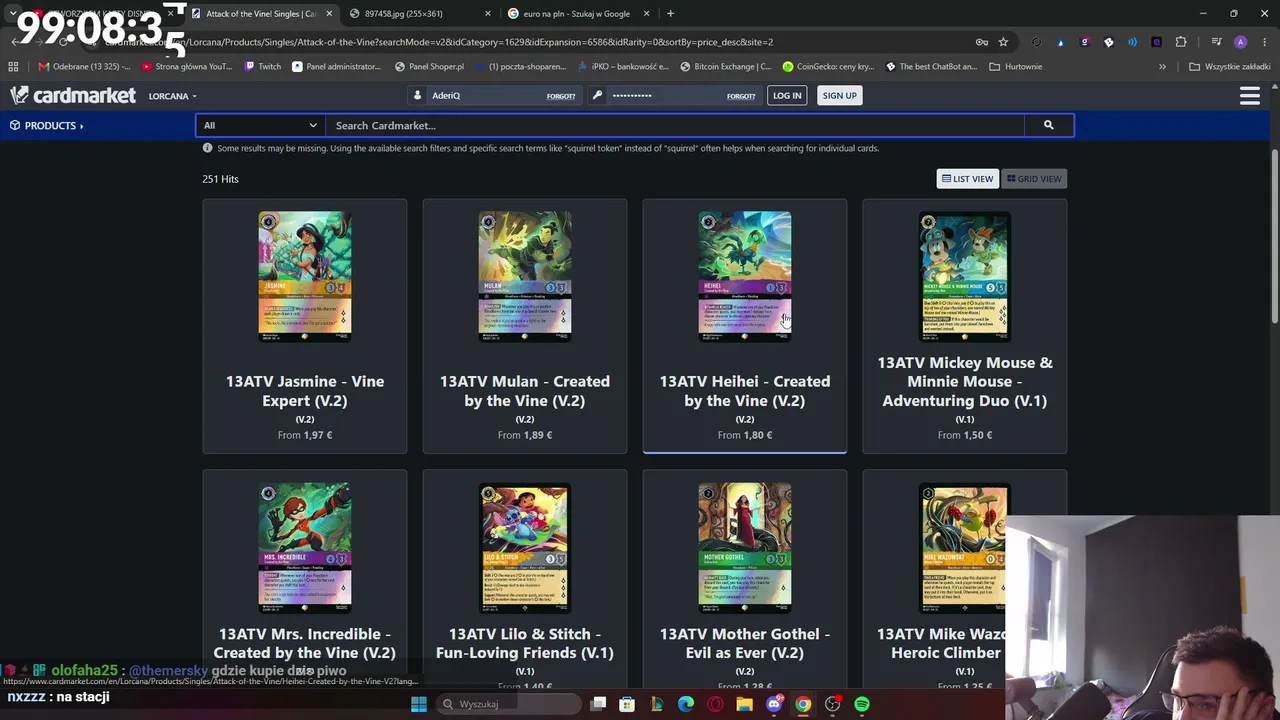The width and height of the screenshot is (1280, 720).
Task: Switch to the euro na pln Google tab
Action: tap(578, 14)
